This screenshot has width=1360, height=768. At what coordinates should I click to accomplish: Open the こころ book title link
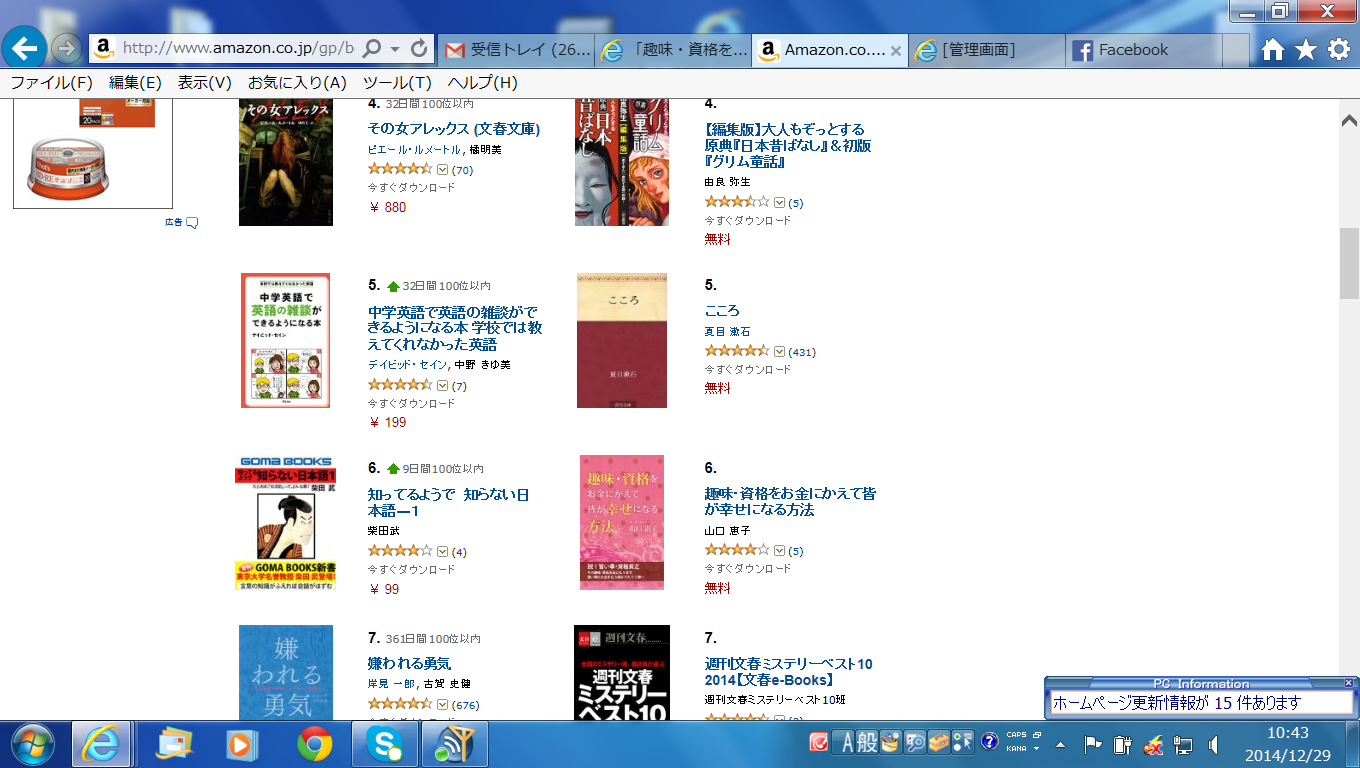tap(722, 311)
